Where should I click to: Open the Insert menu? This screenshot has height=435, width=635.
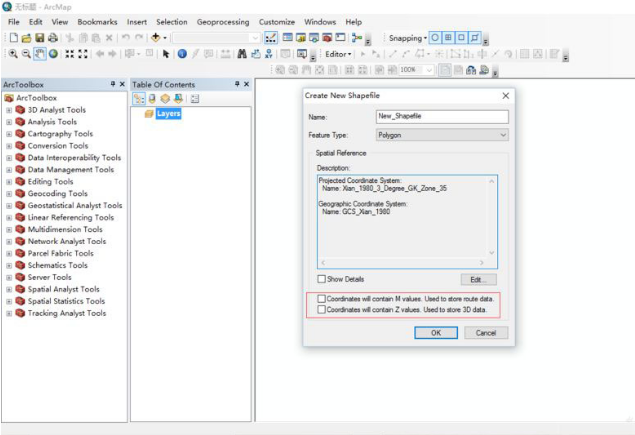[x=137, y=22]
